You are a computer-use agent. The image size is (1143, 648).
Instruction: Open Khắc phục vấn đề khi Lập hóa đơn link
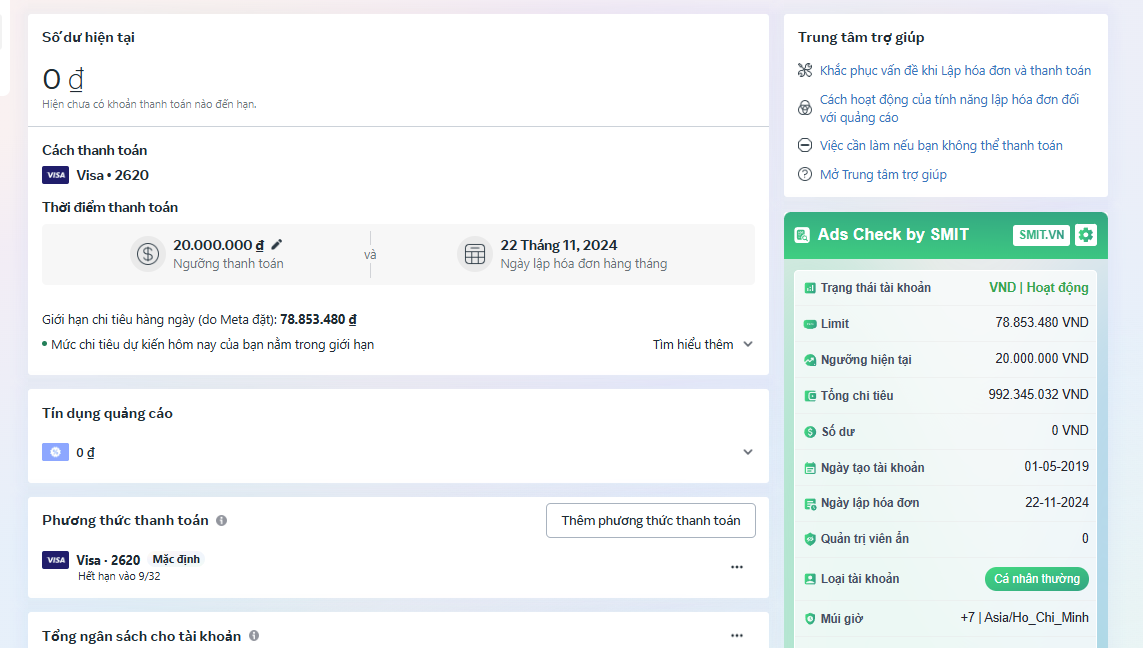955,71
